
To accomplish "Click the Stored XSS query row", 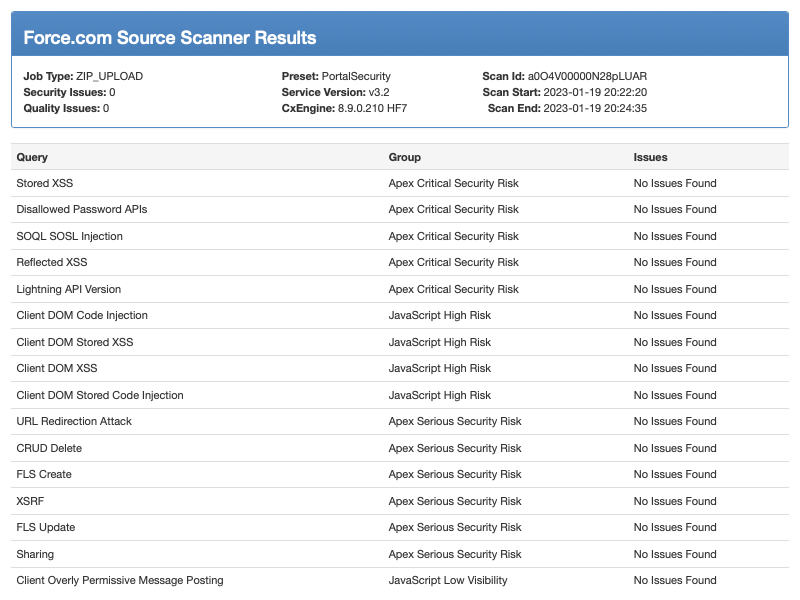I will coord(400,183).
